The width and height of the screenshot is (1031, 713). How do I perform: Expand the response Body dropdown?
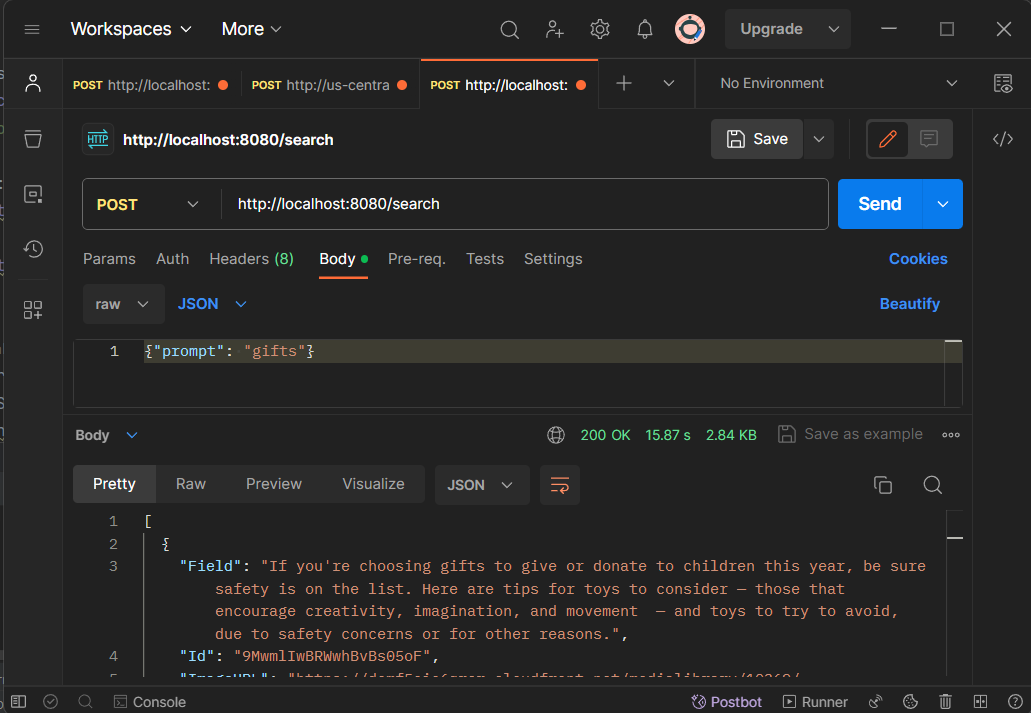point(106,435)
